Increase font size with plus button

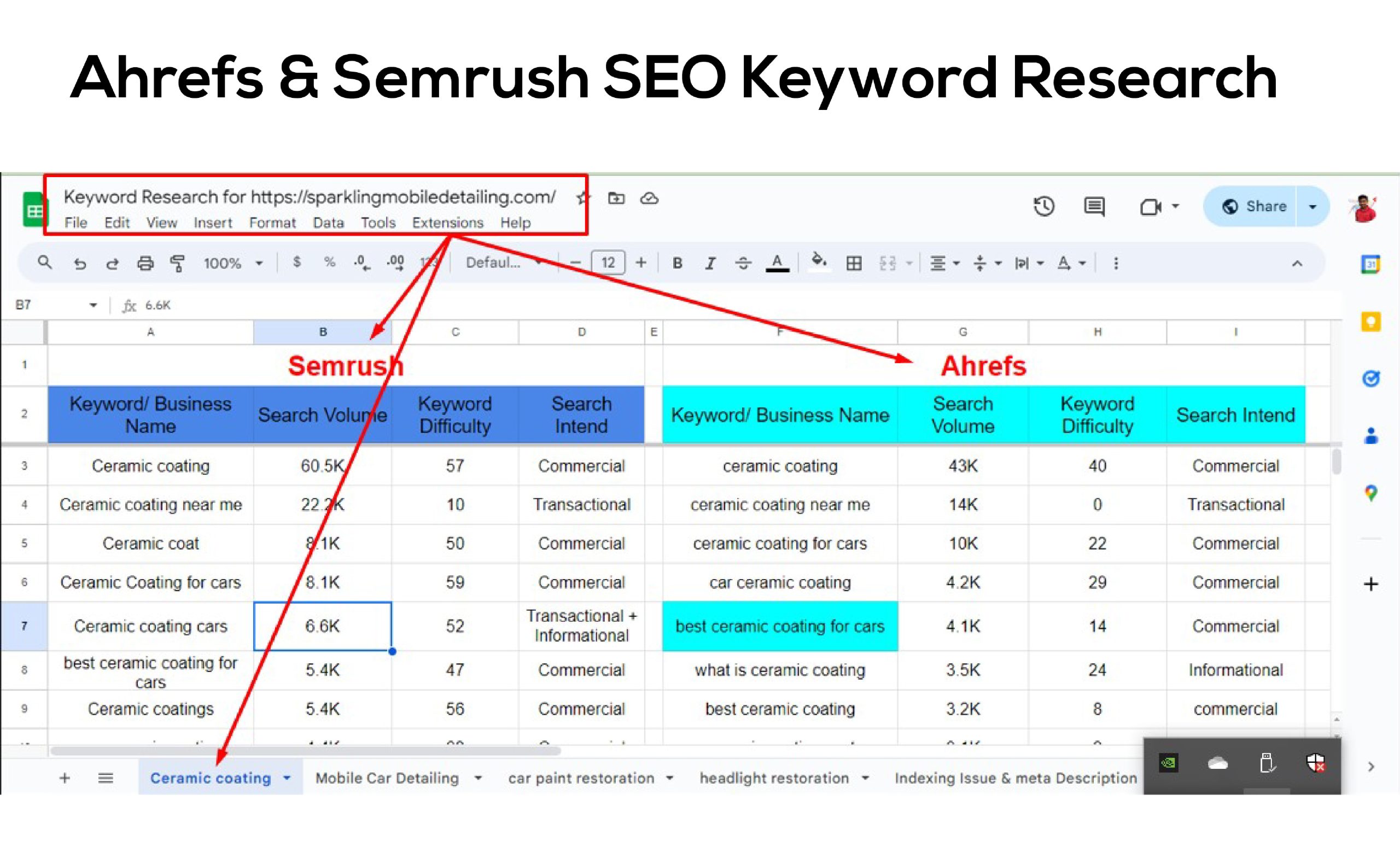pos(640,262)
